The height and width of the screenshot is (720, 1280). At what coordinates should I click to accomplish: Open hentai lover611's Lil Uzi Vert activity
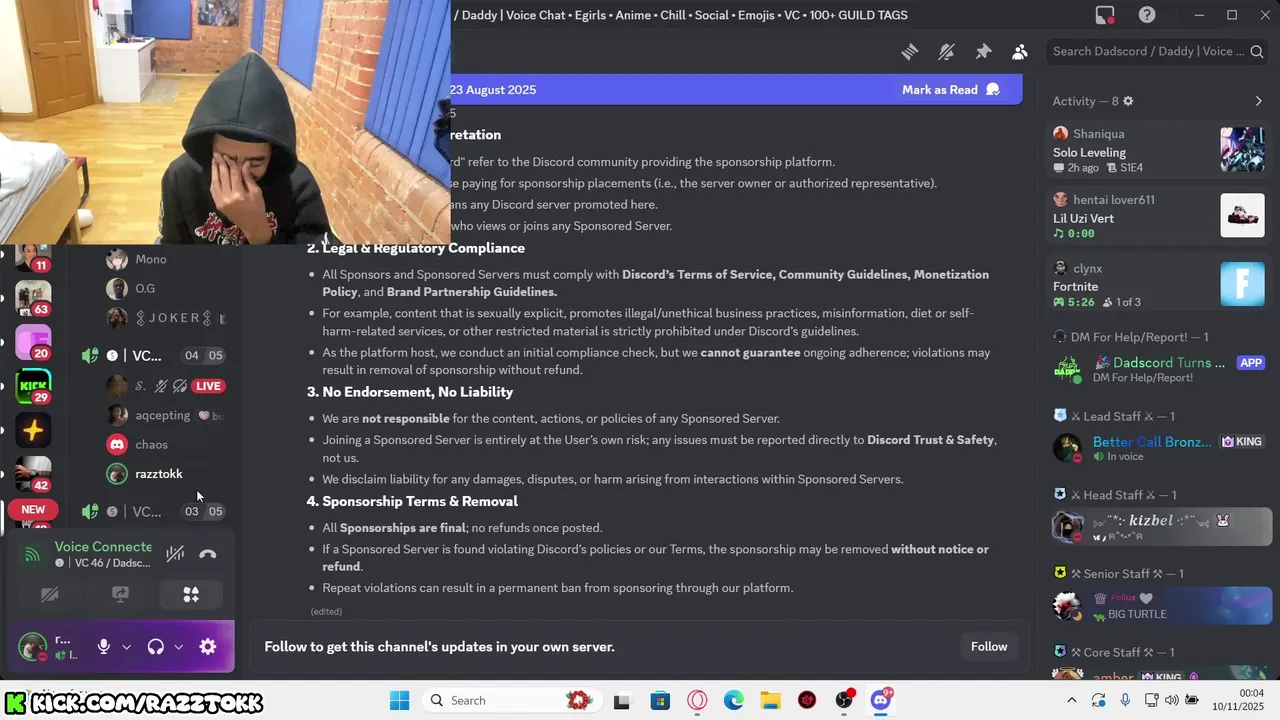tap(1158, 216)
